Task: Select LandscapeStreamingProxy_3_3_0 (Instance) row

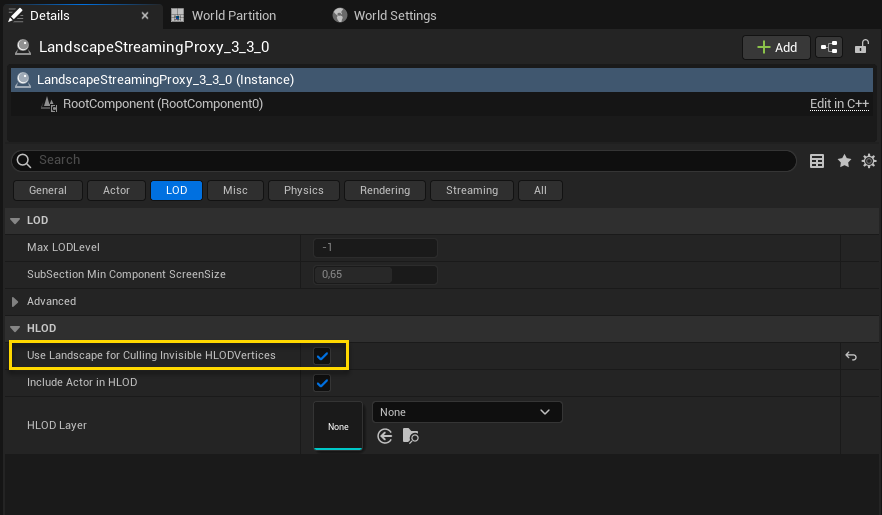Action: [442, 80]
